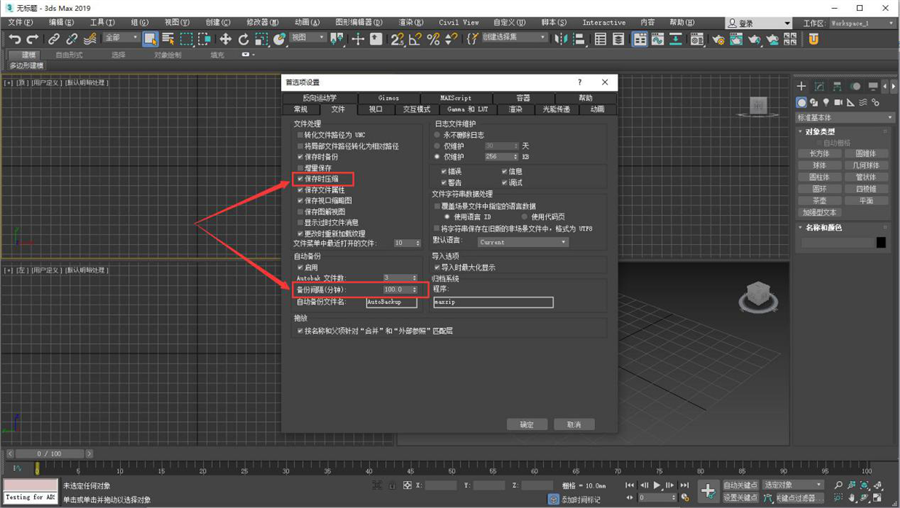This screenshot has height=508, width=900.
Task: Activate the Select Object tool icon
Action: click(150, 39)
